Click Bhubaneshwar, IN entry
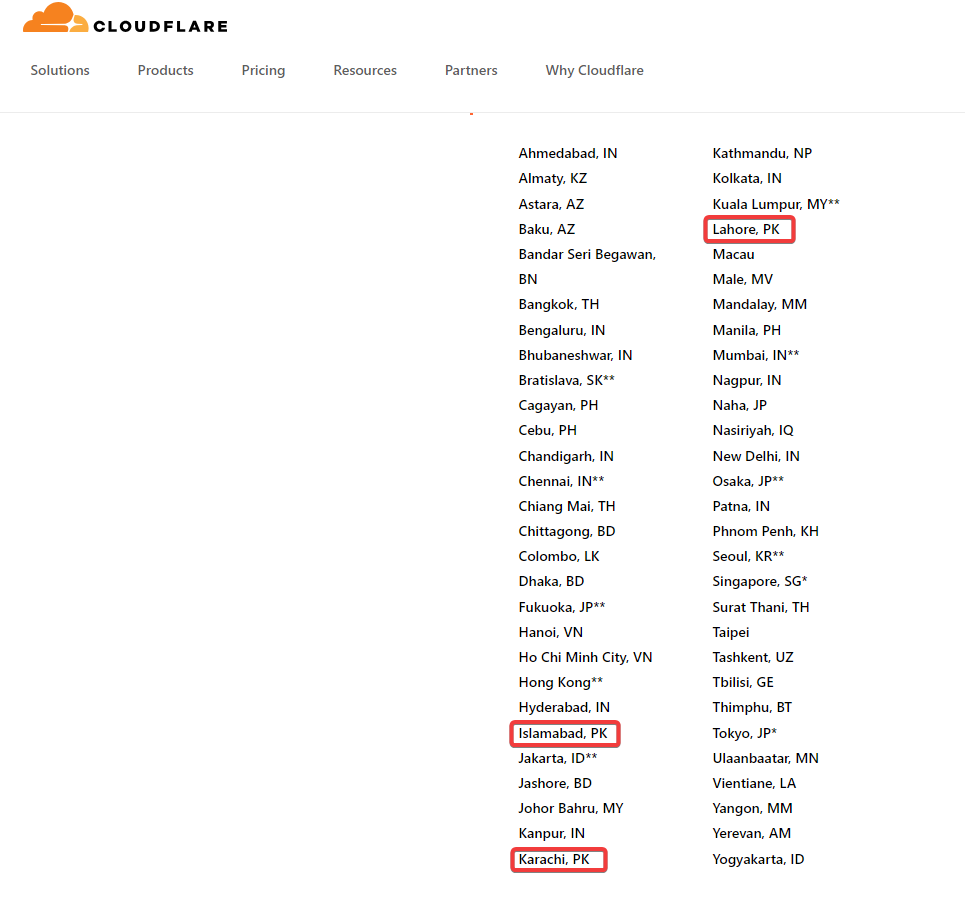 point(575,356)
